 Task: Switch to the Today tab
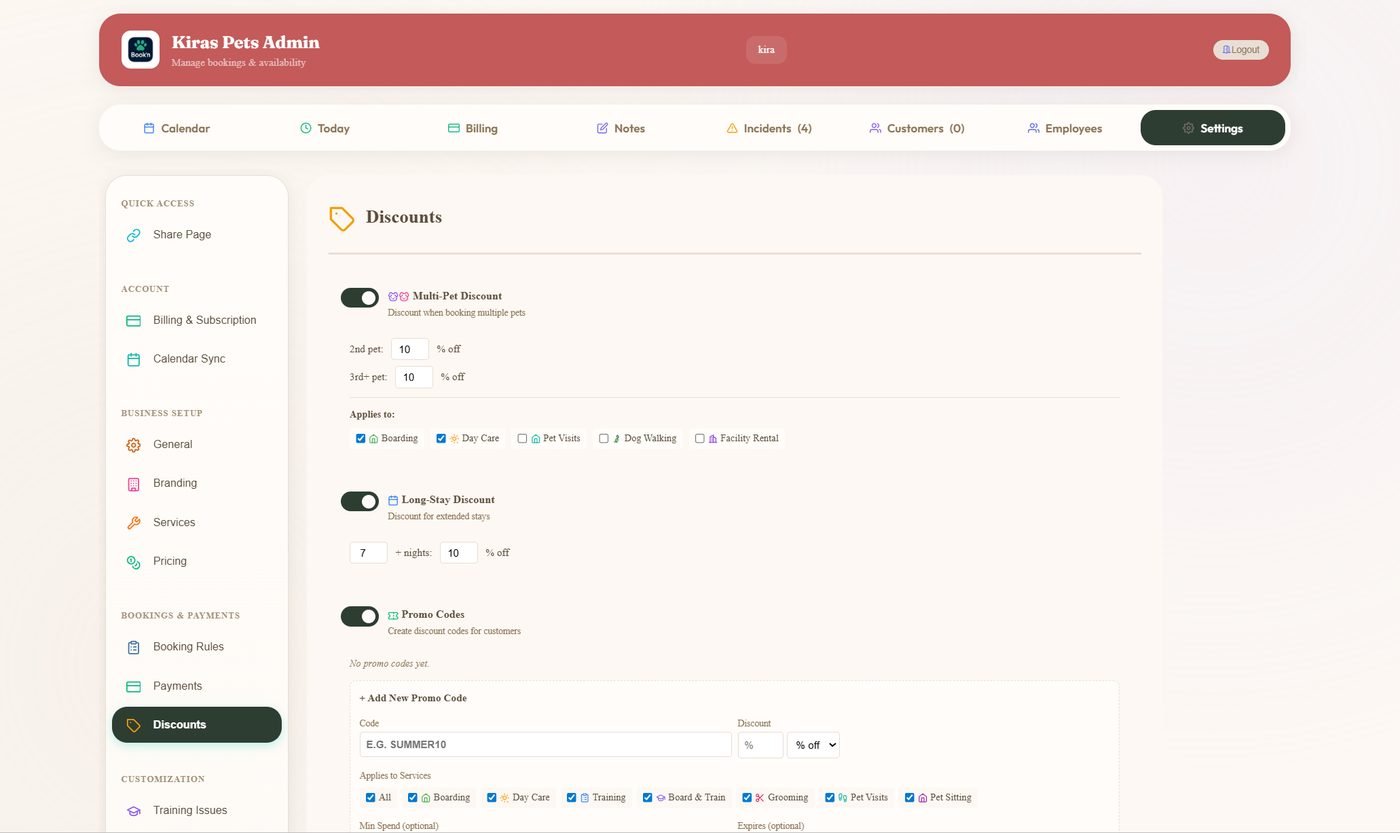point(324,128)
